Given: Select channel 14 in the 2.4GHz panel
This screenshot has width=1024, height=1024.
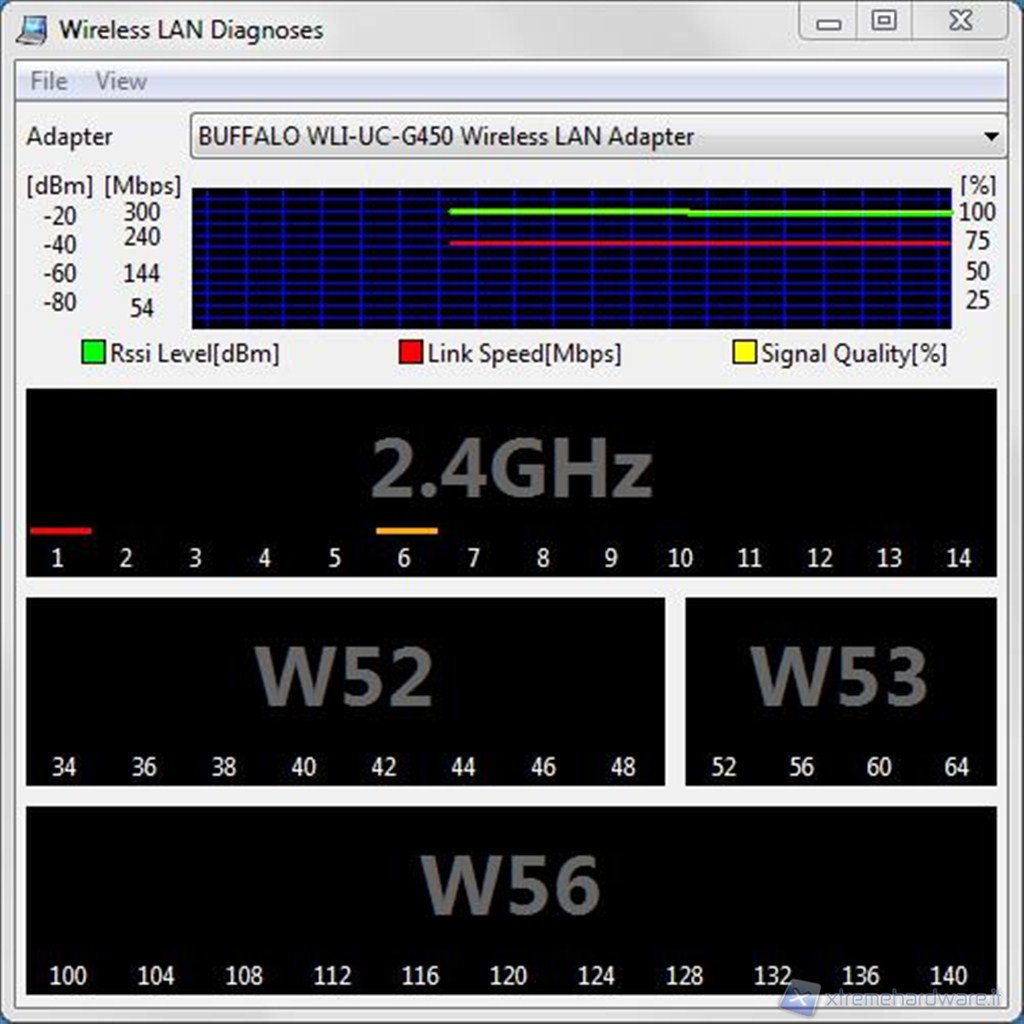Looking at the screenshot, I should pos(958,558).
